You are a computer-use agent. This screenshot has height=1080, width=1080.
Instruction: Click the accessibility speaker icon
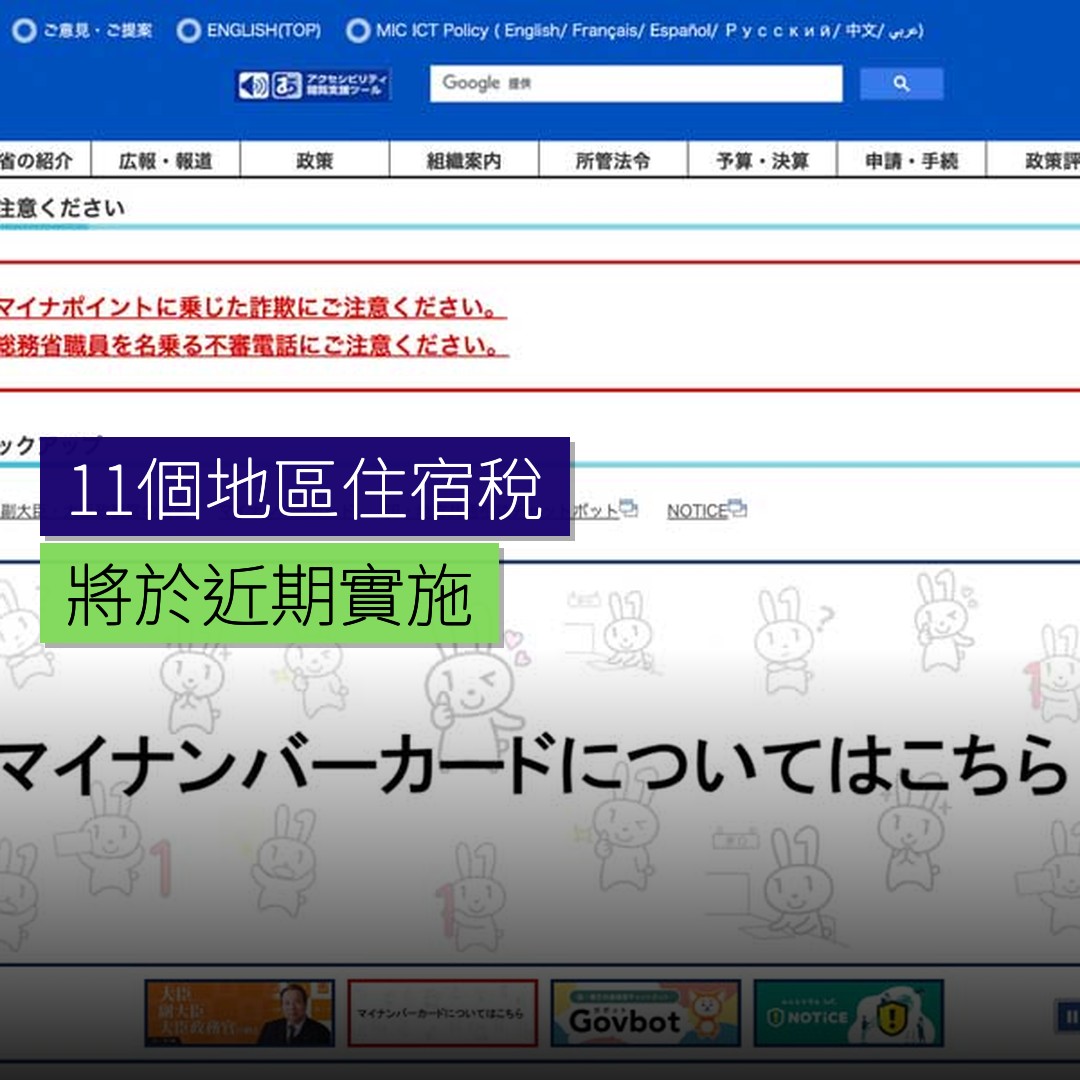click(253, 86)
